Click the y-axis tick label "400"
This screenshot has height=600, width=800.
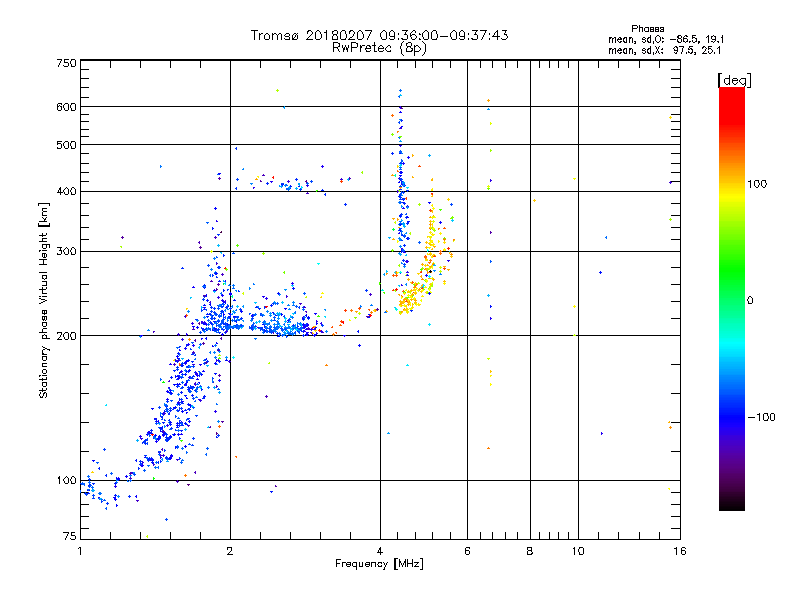(x=66, y=192)
